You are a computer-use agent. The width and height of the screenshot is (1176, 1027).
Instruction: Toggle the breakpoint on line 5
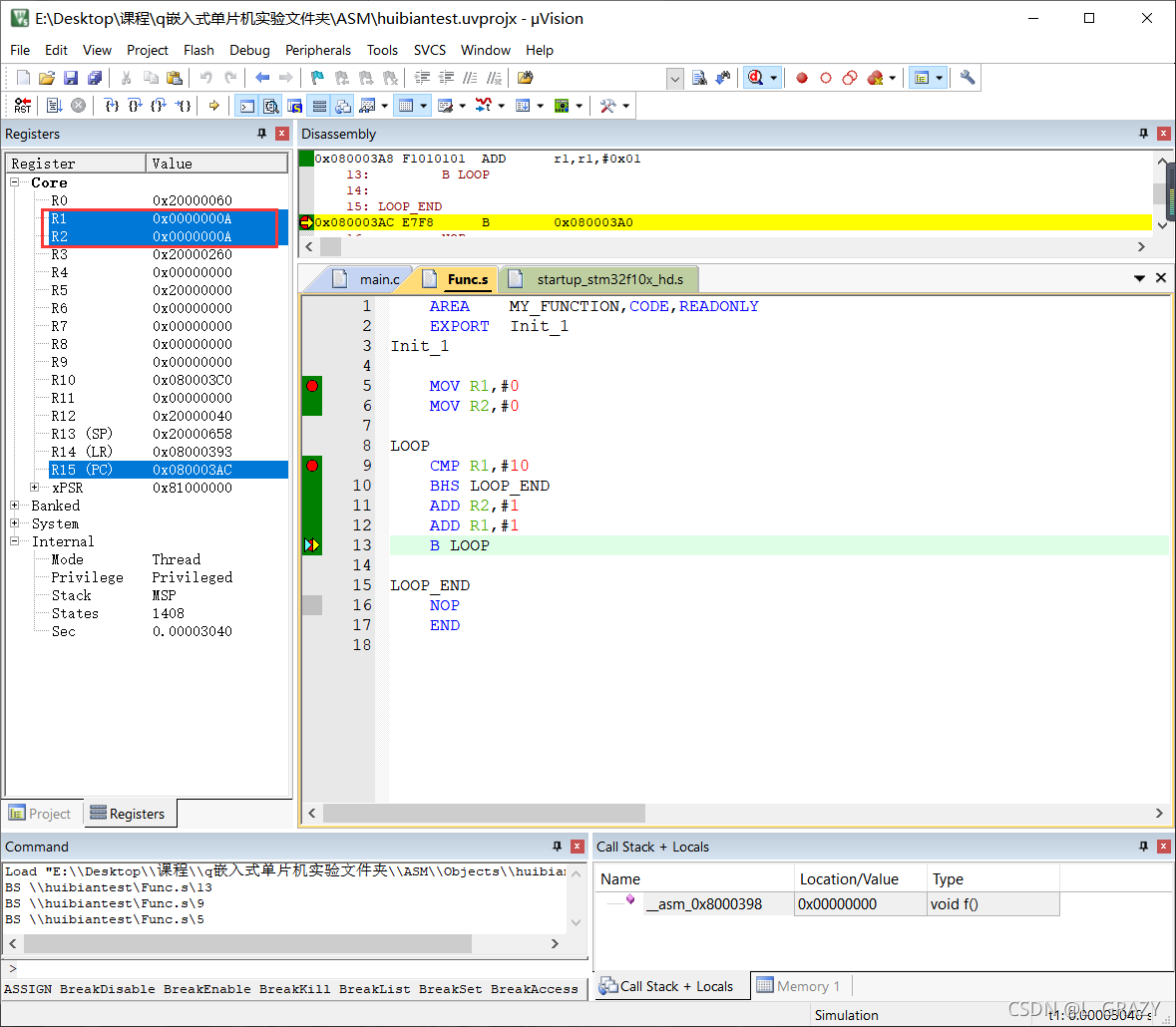coord(312,386)
